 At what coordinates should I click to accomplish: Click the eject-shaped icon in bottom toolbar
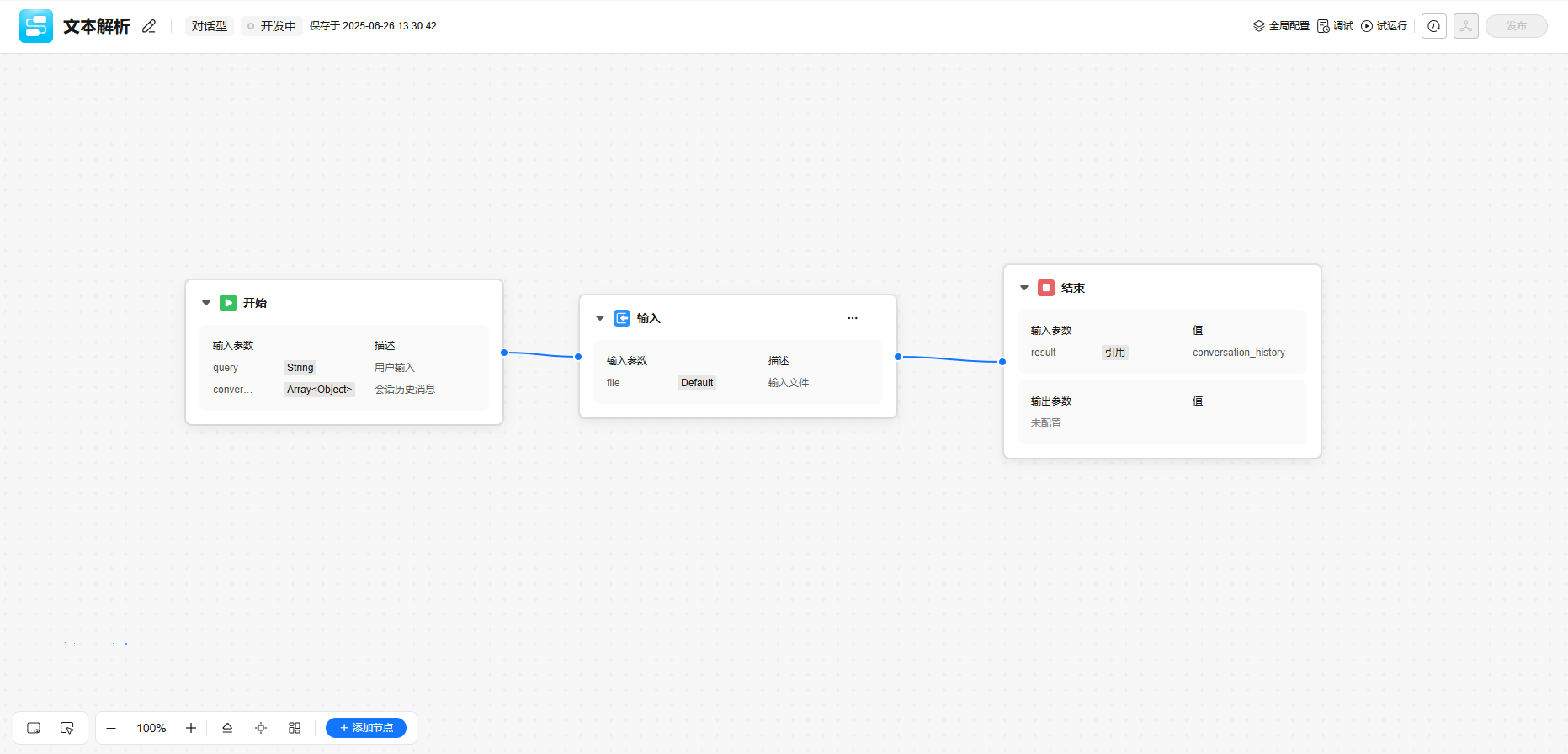tap(227, 728)
